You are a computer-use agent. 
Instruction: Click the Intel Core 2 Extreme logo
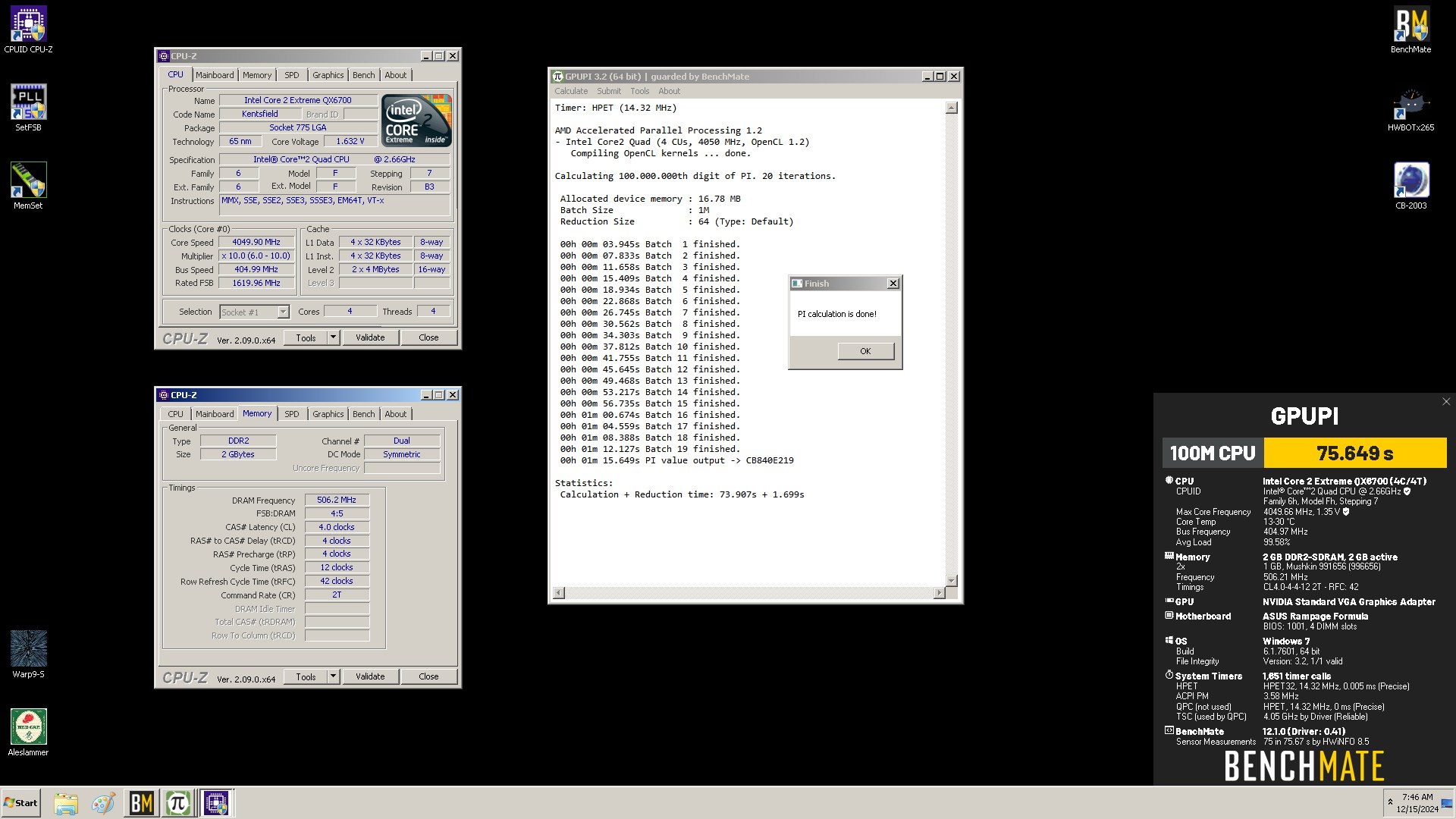coord(416,120)
